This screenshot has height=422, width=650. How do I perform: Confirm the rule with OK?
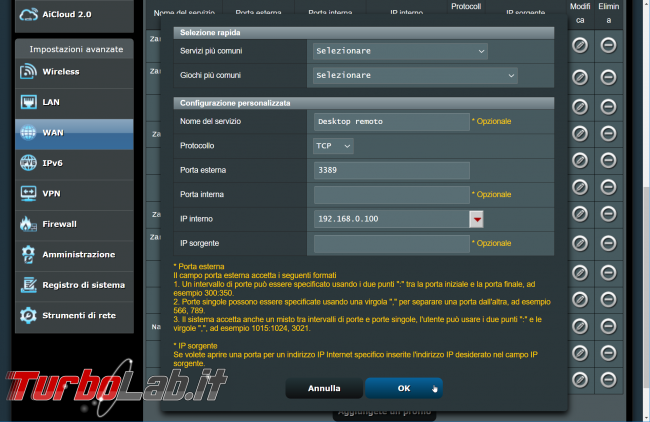click(x=404, y=388)
